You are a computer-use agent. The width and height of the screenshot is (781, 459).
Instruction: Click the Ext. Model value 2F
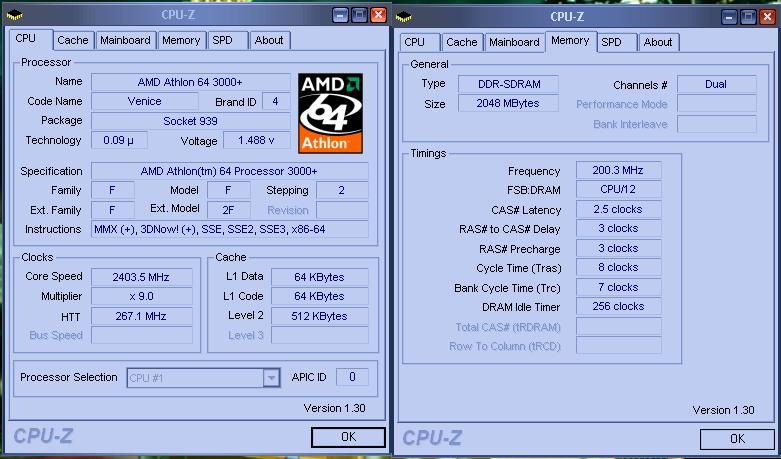[x=229, y=210]
